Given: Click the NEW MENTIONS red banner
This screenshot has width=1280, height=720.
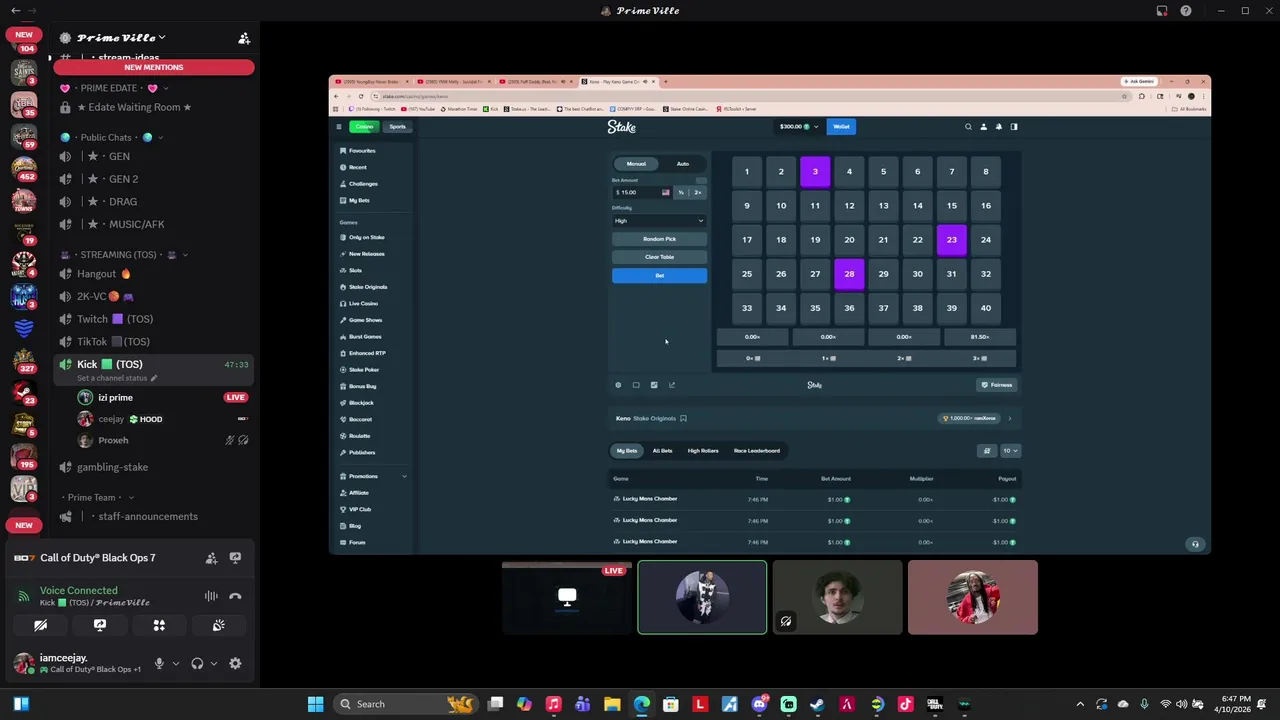Looking at the screenshot, I should pos(154,67).
